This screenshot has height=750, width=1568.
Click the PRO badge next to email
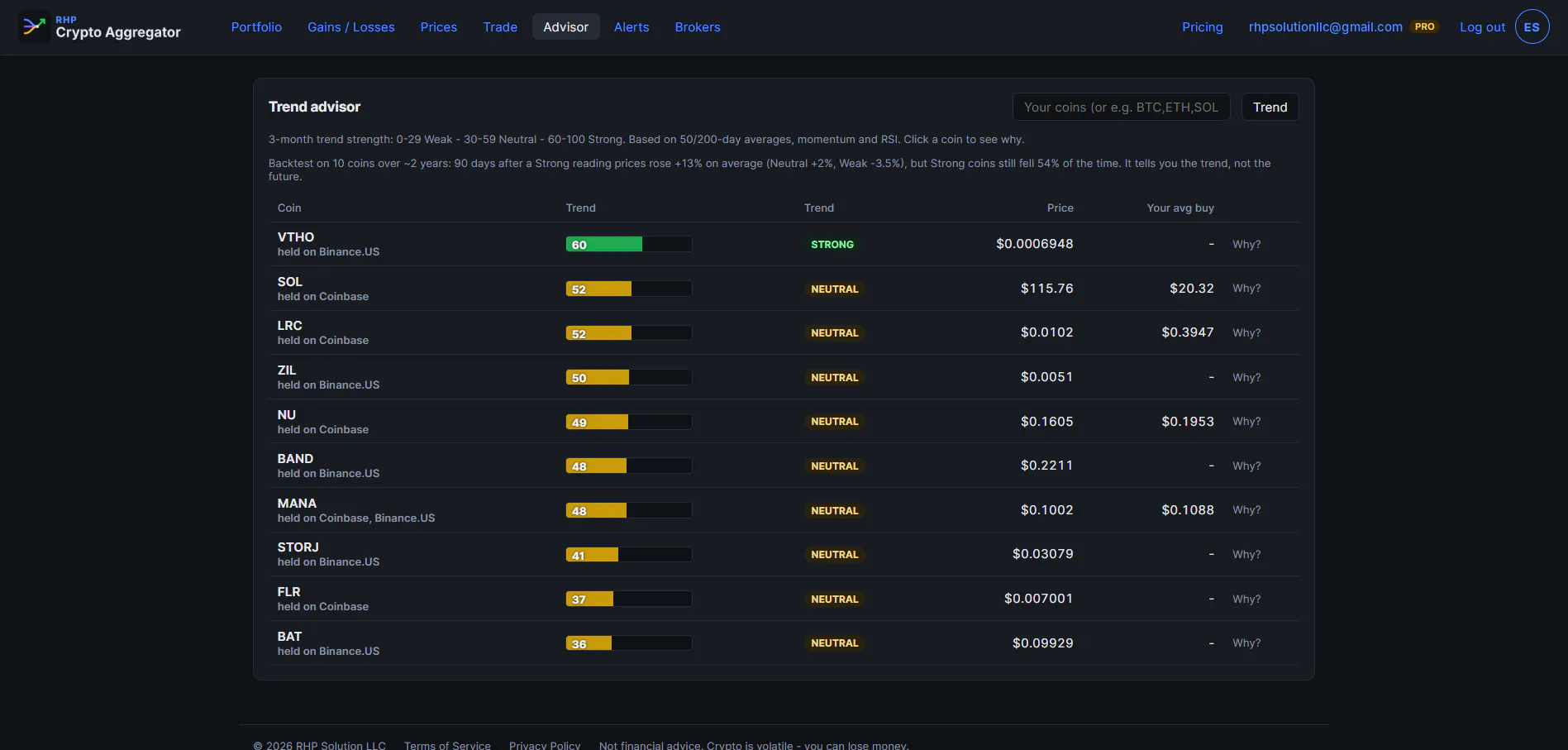[x=1424, y=26]
